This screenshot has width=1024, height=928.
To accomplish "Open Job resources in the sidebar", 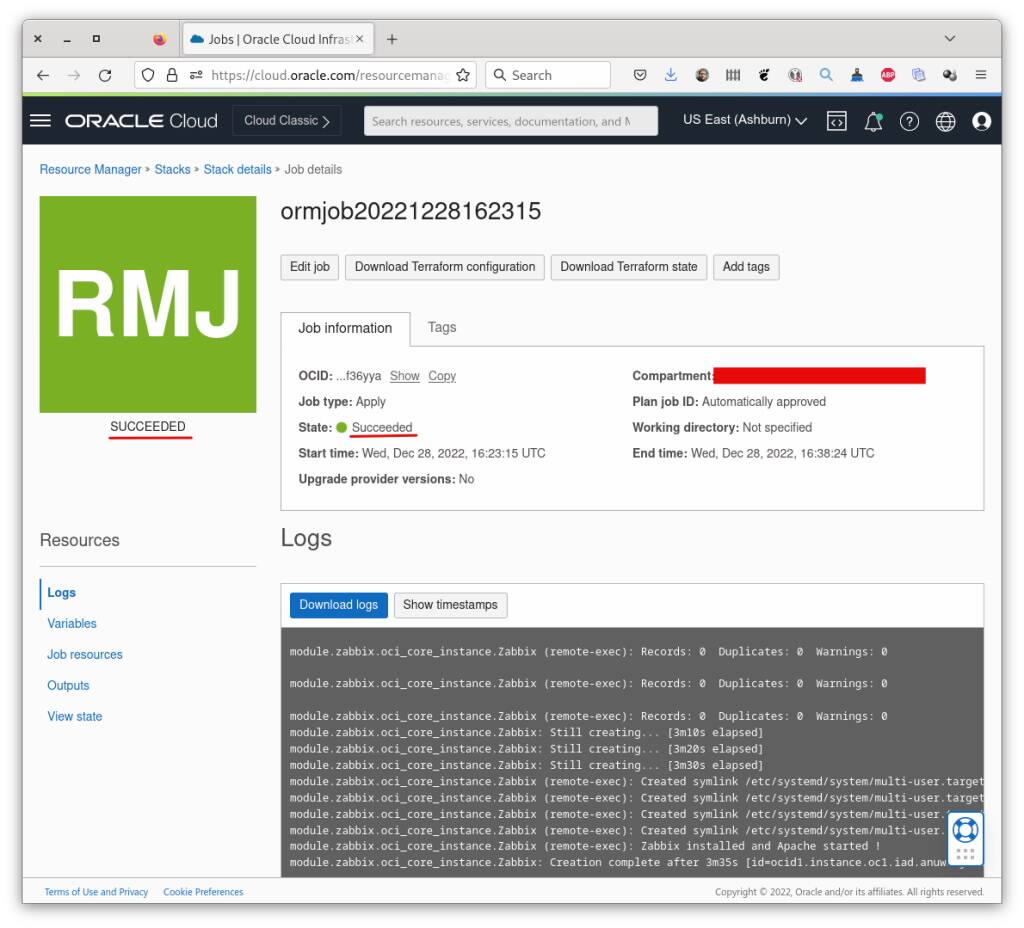I will point(85,654).
